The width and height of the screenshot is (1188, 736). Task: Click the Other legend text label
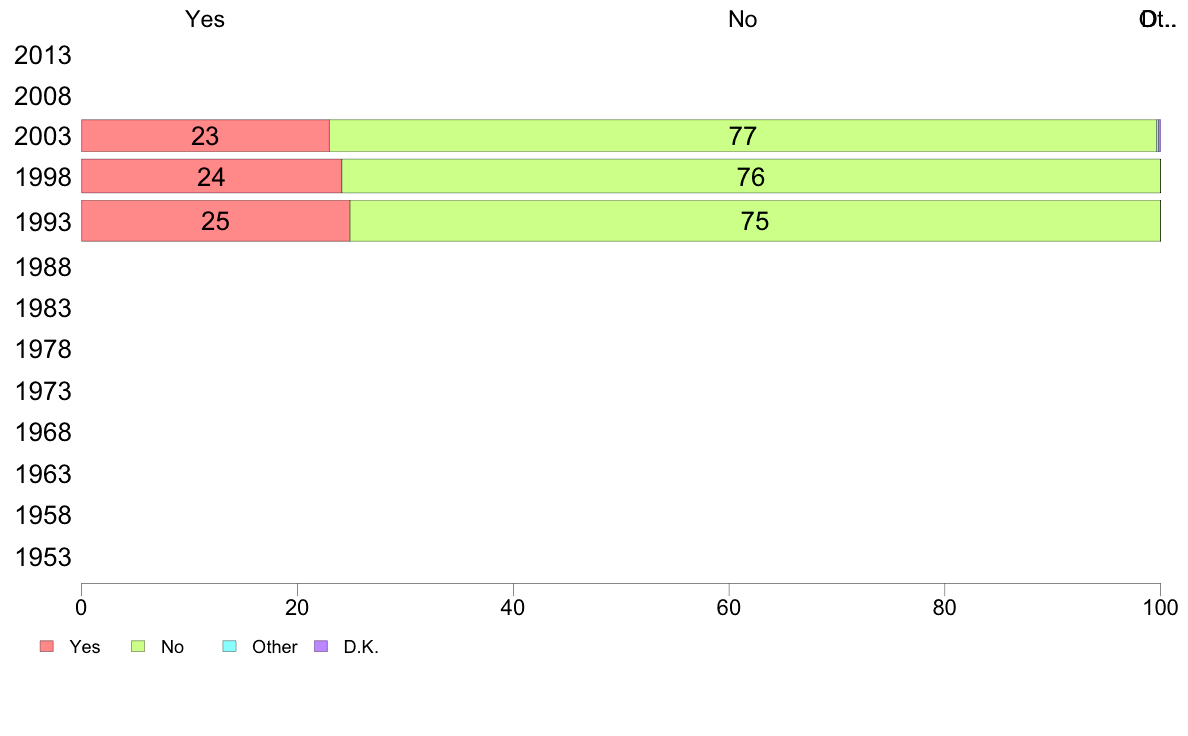[274, 647]
